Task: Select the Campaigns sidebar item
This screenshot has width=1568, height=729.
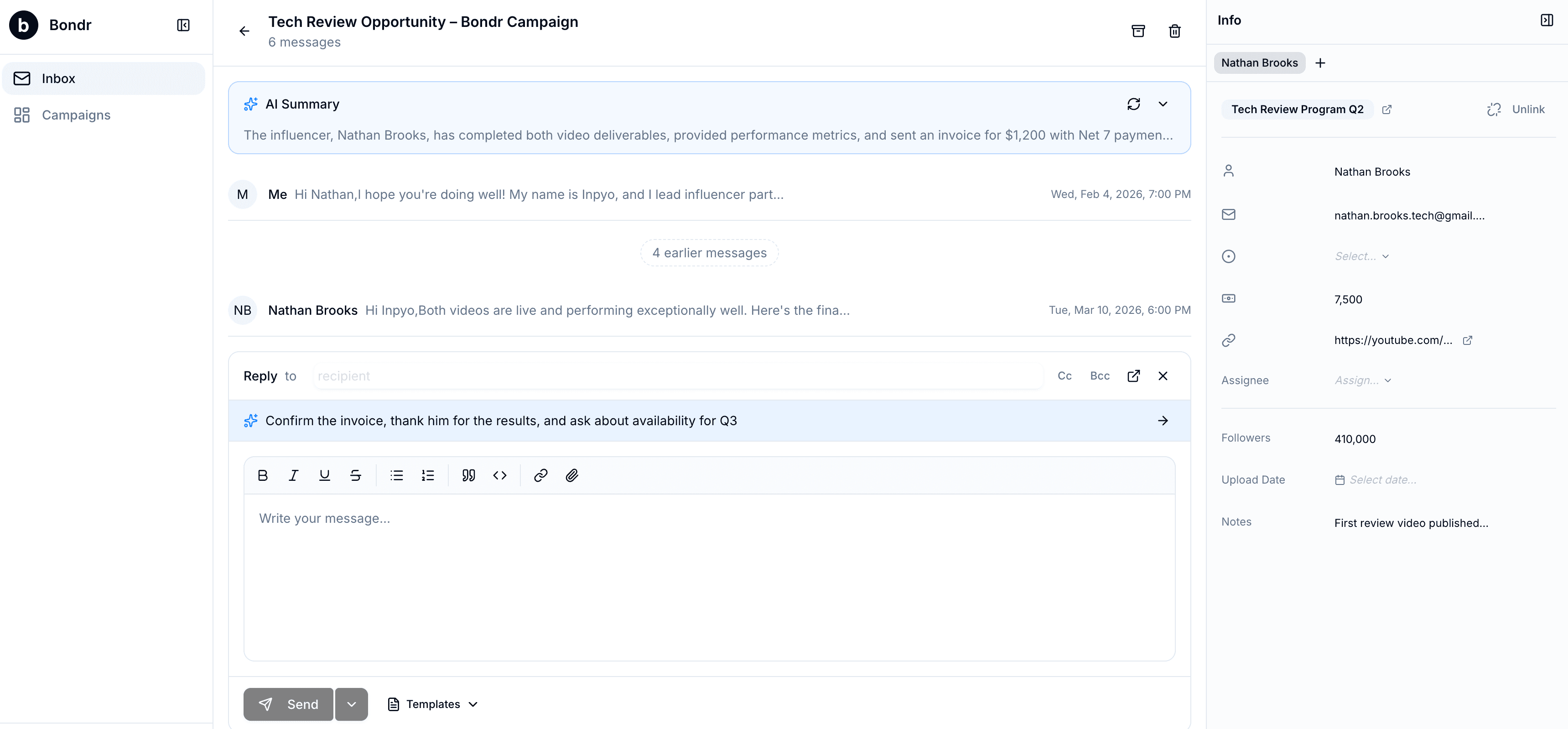Action: pyautogui.click(x=75, y=115)
